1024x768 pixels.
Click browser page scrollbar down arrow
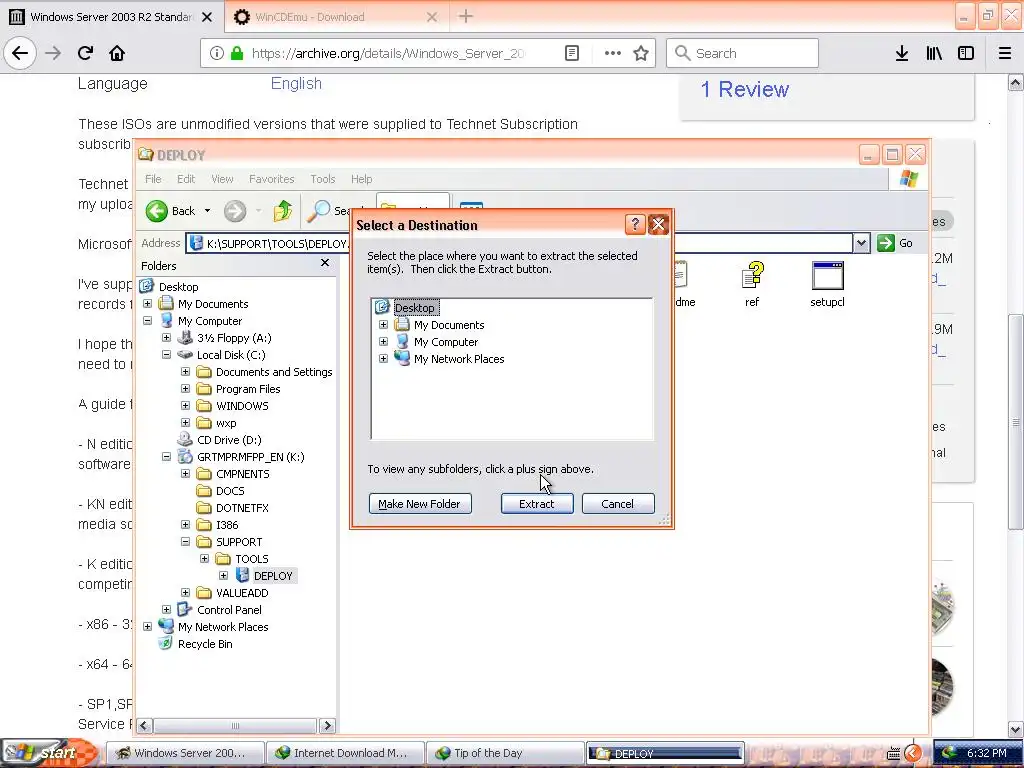coord(1016,729)
